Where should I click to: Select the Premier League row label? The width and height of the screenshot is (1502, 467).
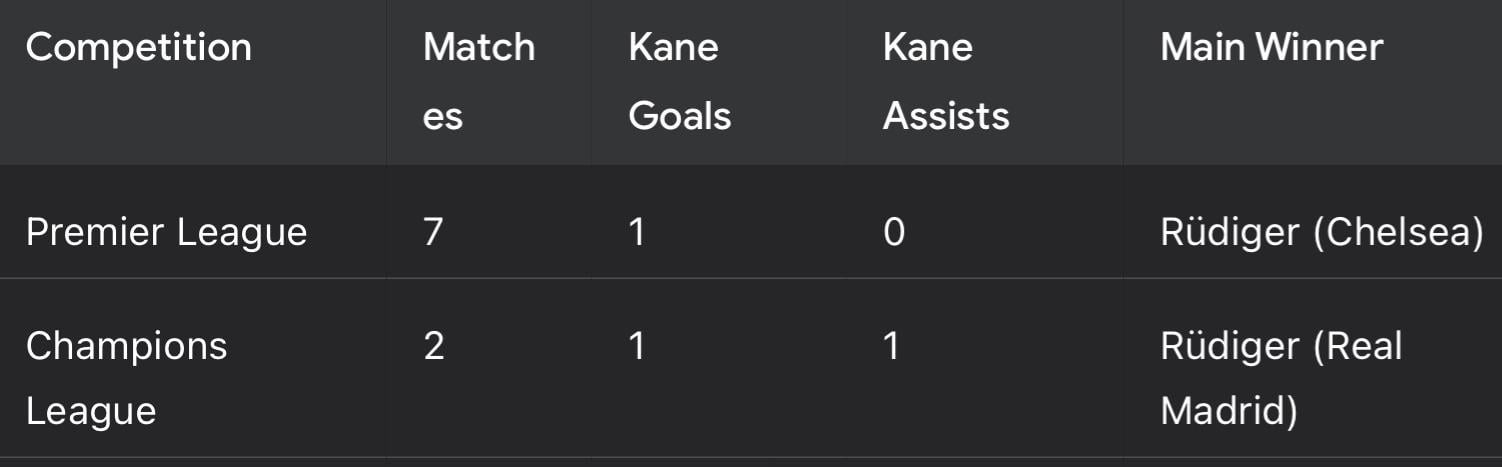[166, 232]
